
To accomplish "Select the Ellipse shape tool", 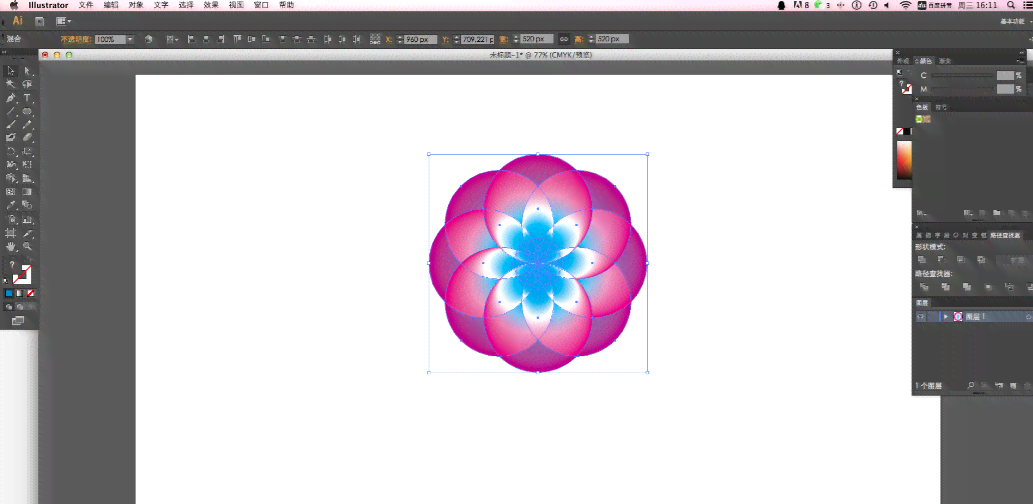I will click(x=28, y=111).
